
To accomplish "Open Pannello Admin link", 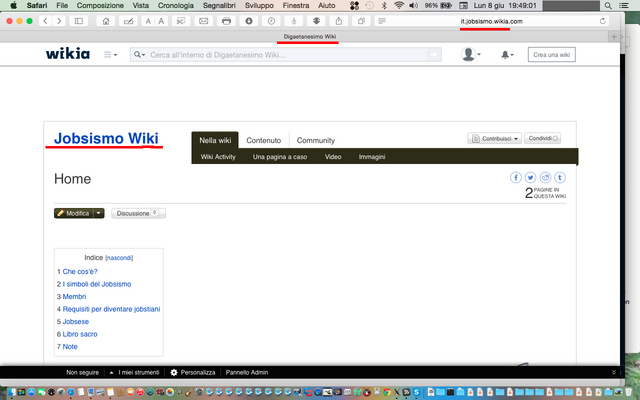I will click(x=247, y=372).
